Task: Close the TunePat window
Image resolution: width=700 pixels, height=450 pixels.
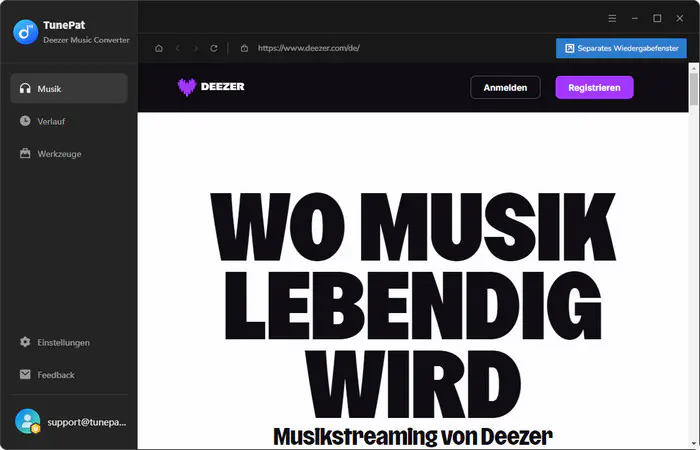Action: pyautogui.click(x=679, y=18)
